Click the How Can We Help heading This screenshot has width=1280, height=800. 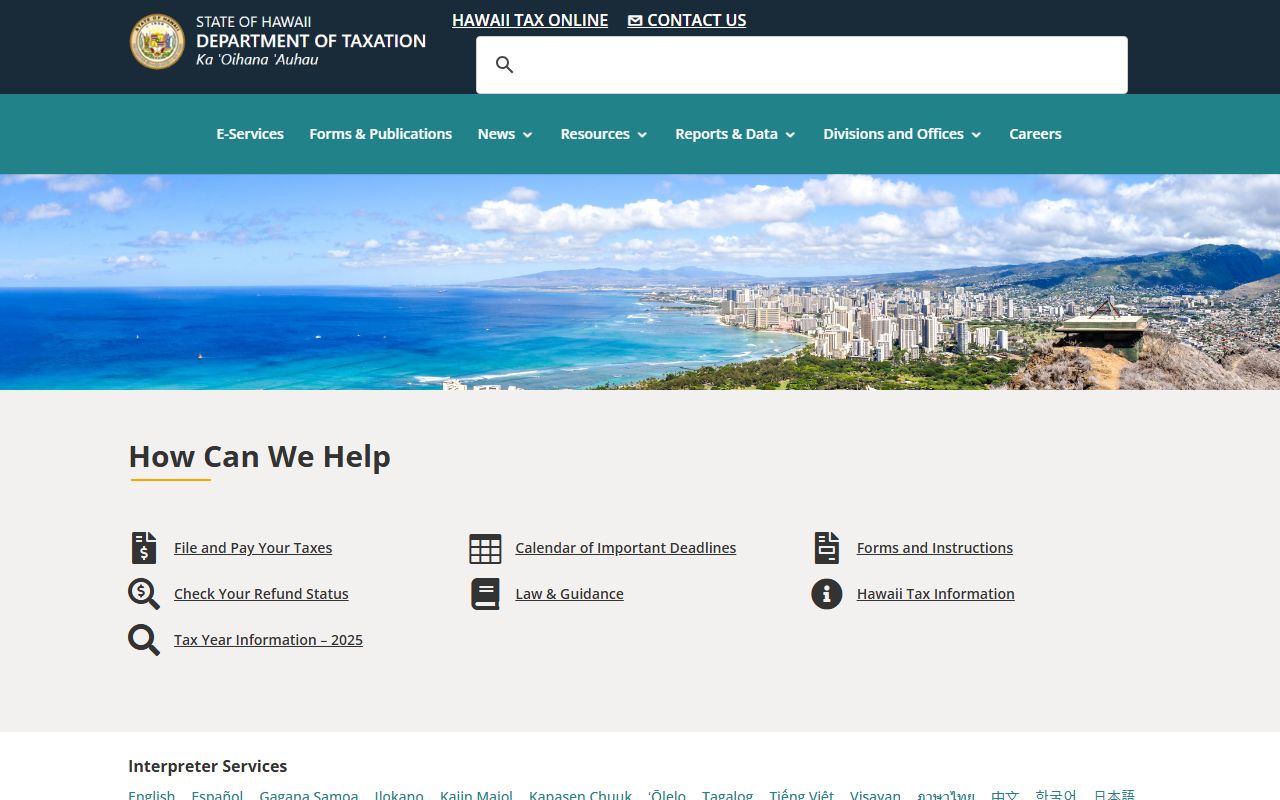pyautogui.click(x=260, y=457)
